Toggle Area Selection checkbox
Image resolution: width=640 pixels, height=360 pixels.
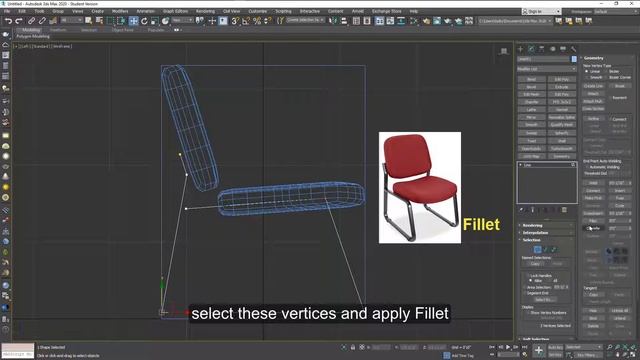[x=524, y=287]
